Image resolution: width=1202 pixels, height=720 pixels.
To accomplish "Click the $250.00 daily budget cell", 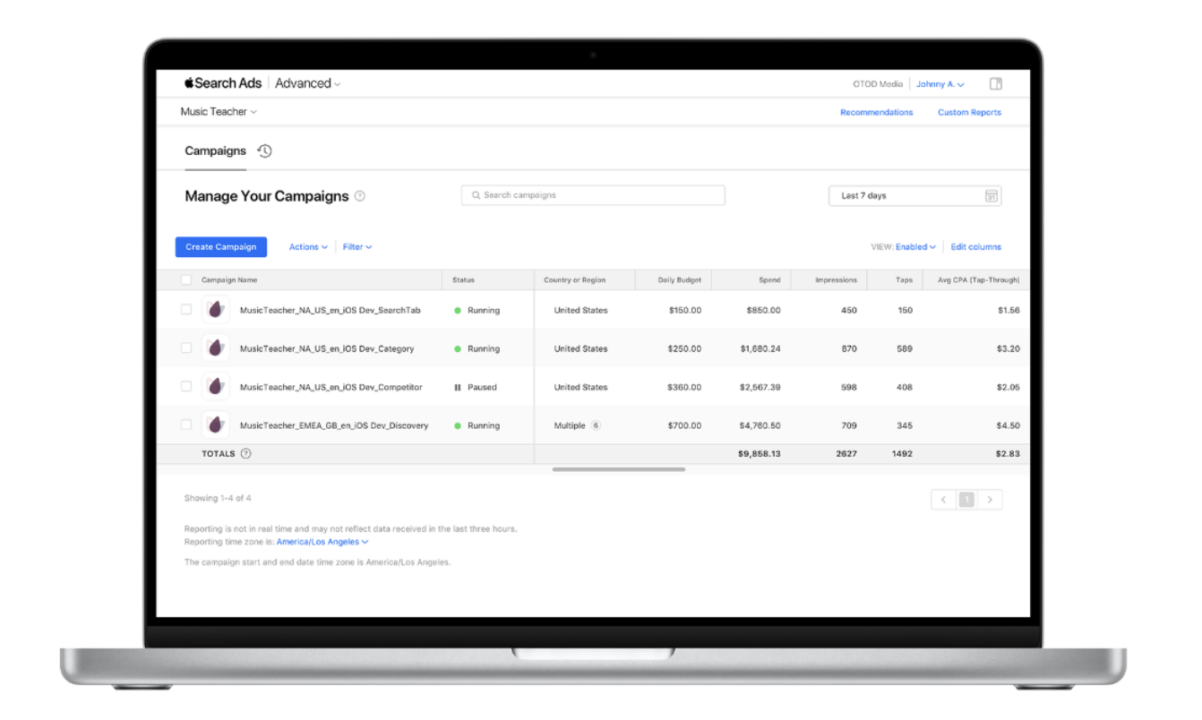I will click(685, 349).
